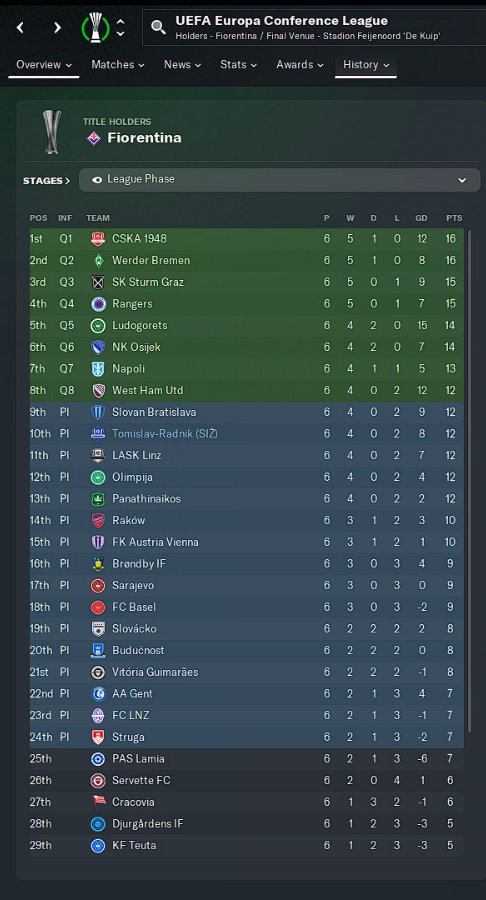Image resolution: width=486 pixels, height=900 pixels.
Task: Open the History tab dropdown
Action: pos(366,65)
